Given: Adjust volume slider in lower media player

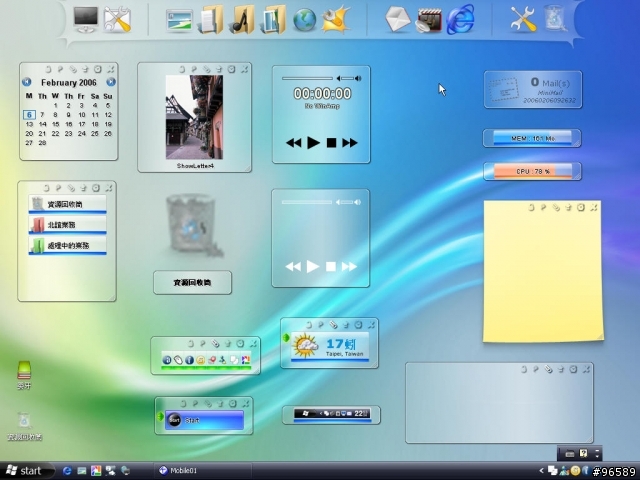Looking at the screenshot, I should [x=349, y=202].
